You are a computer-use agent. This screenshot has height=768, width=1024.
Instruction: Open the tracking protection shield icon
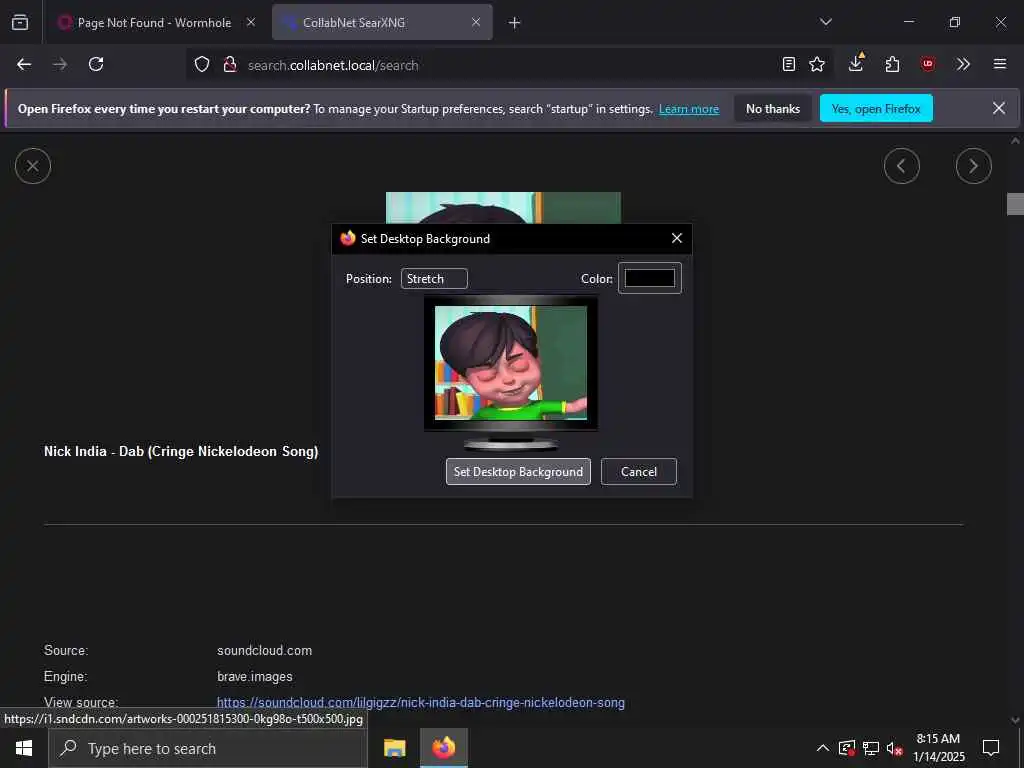tap(202, 65)
